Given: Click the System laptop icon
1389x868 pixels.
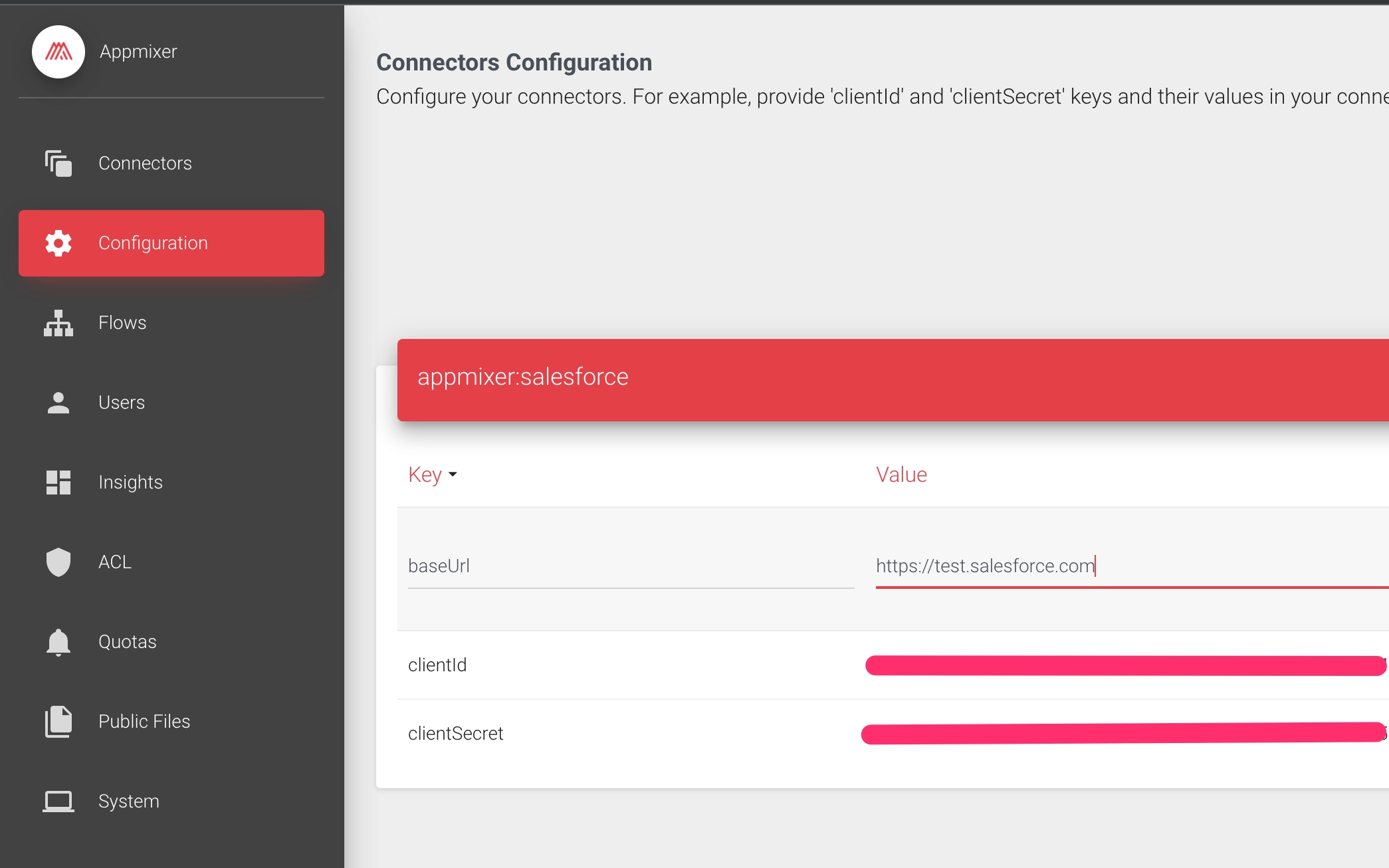Looking at the screenshot, I should click(x=58, y=802).
